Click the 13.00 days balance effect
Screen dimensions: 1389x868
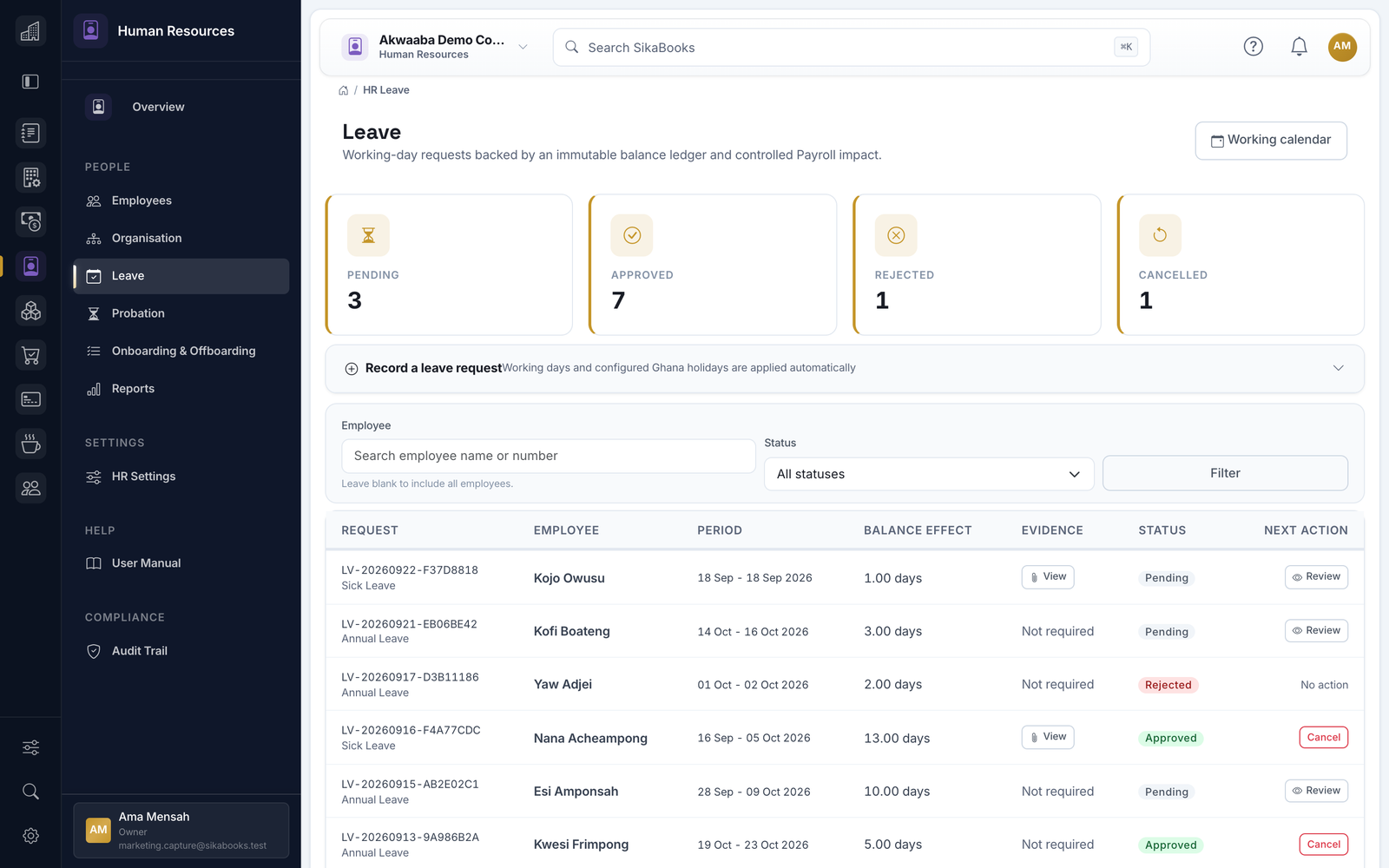click(x=897, y=739)
